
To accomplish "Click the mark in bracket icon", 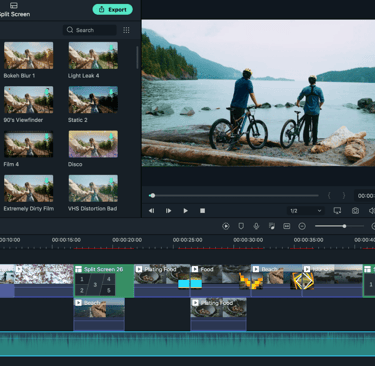I will (329, 196).
